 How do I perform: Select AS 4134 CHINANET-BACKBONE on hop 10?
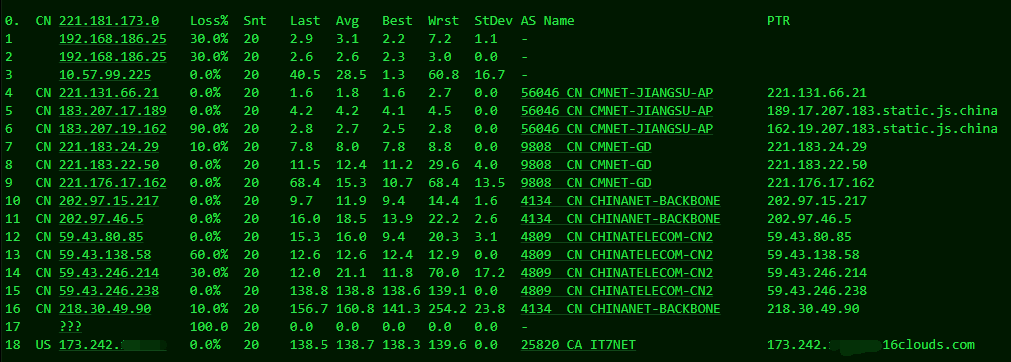pos(620,201)
